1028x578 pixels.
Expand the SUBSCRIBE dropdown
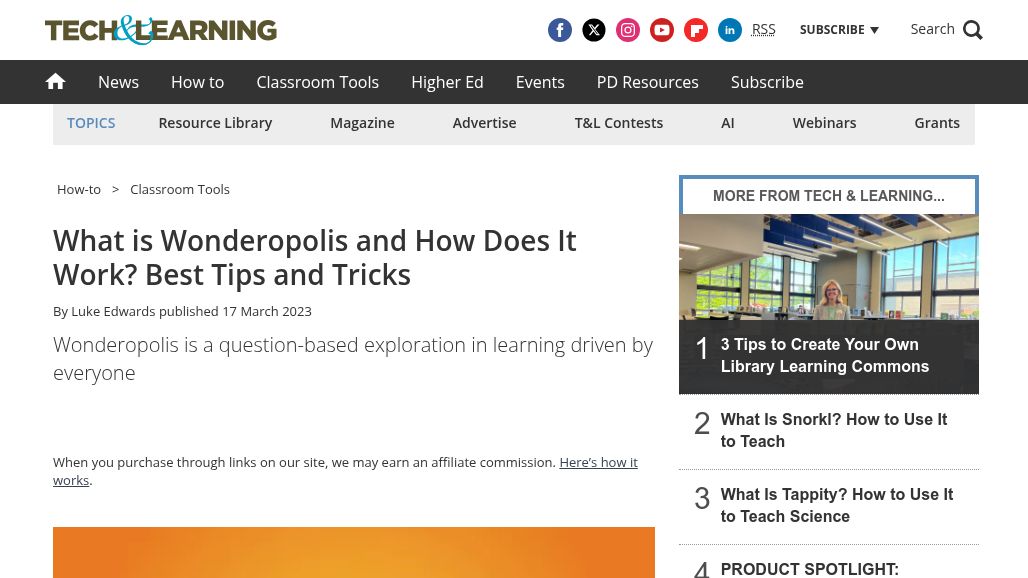[839, 30]
